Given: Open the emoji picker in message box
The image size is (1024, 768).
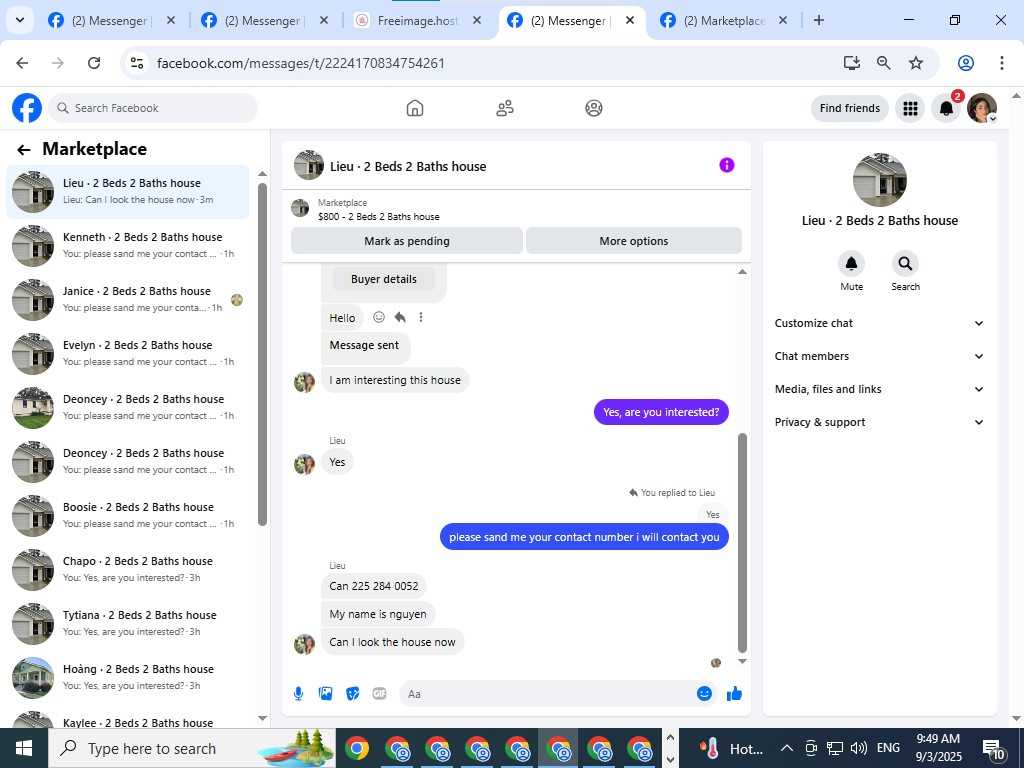Looking at the screenshot, I should [704, 694].
